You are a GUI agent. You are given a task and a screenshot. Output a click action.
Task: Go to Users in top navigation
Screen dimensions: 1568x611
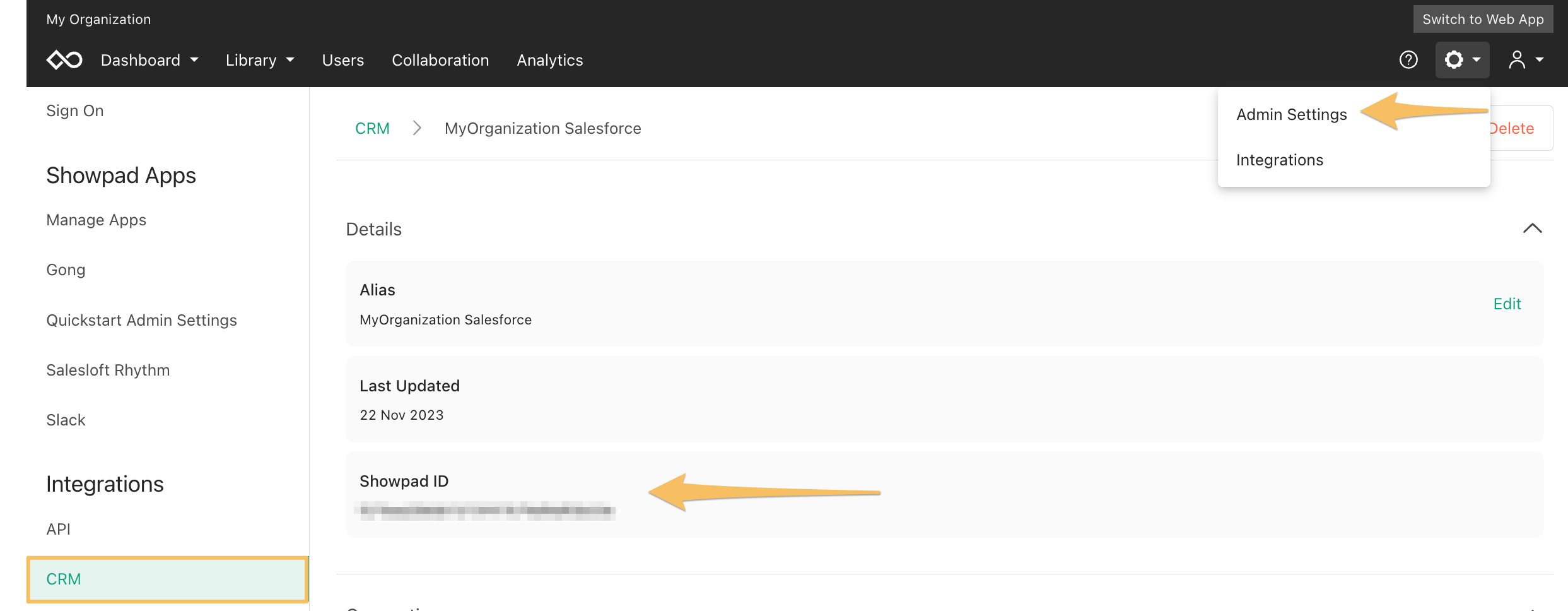(x=343, y=60)
